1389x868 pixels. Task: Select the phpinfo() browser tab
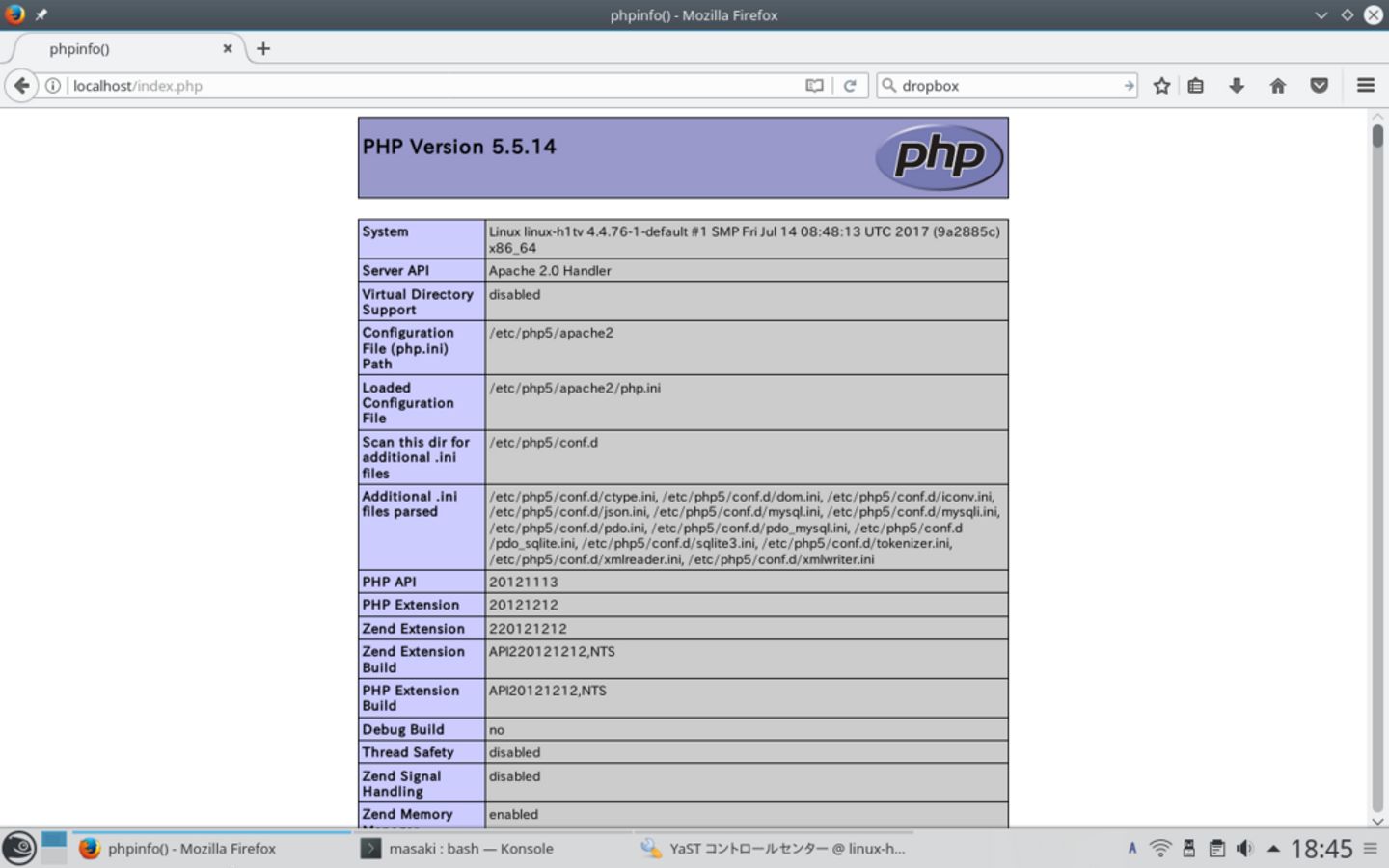click(x=116, y=48)
